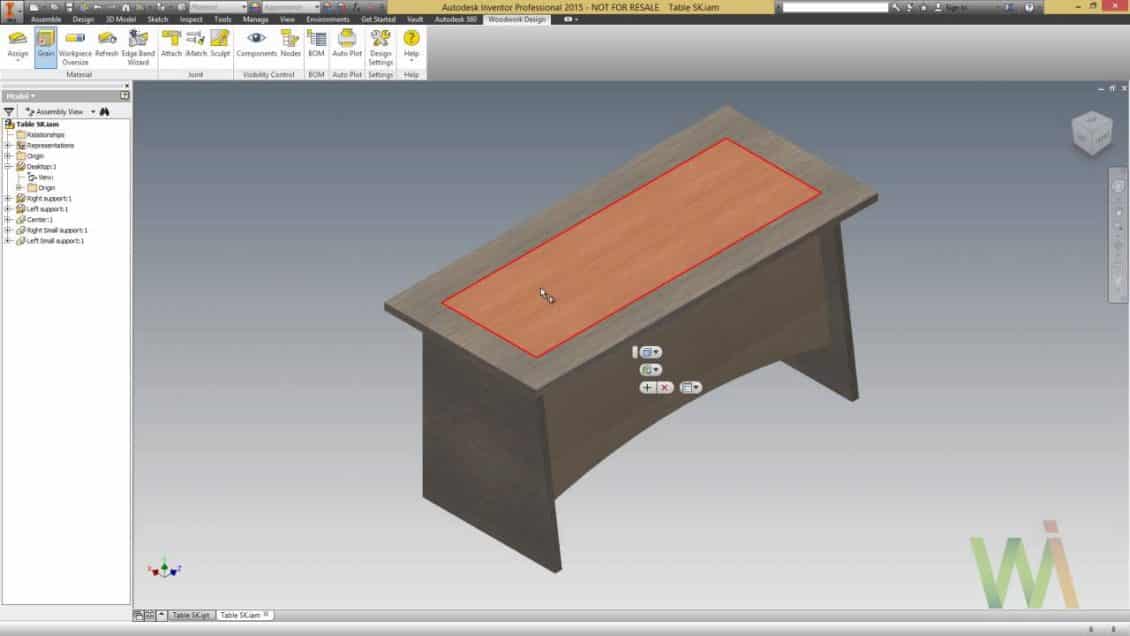
Task: Click the Nodes visibility icon
Action: [x=290, y=40]
